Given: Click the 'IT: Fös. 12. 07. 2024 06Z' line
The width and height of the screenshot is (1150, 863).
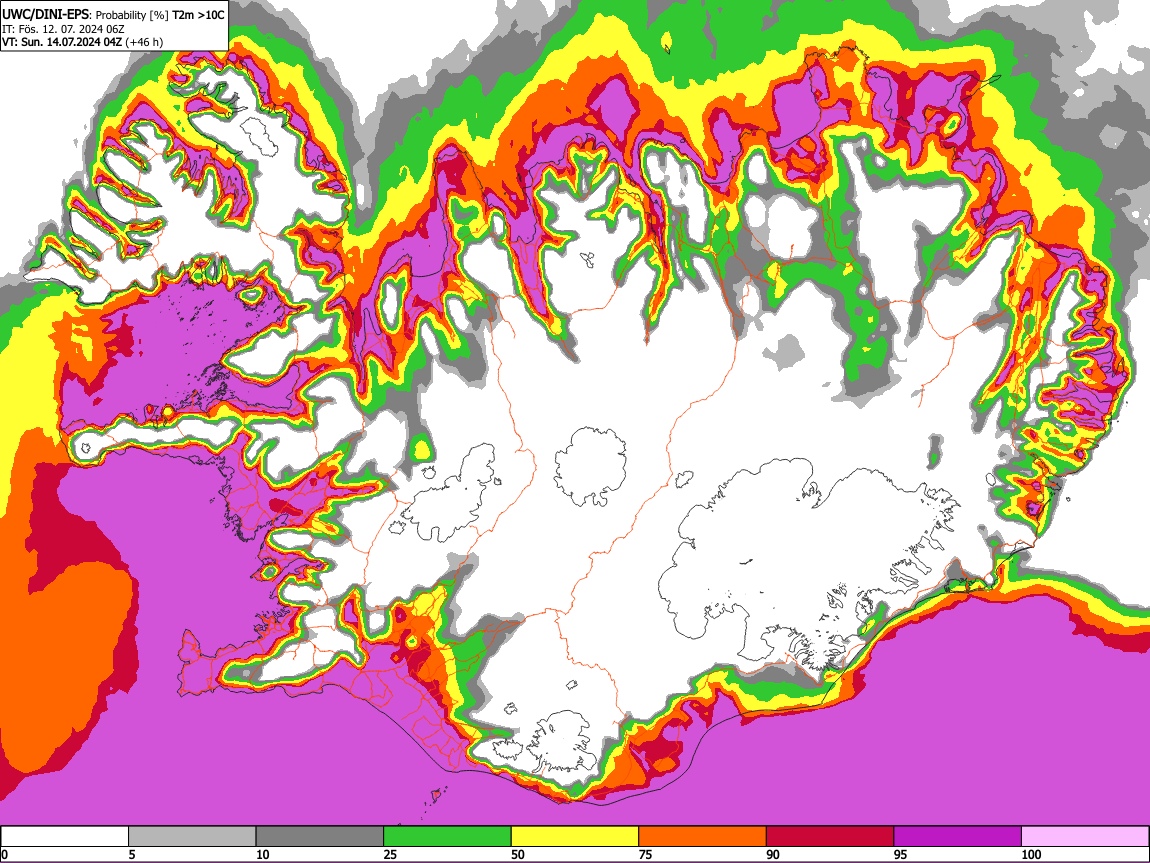Looking at the screenshot, I should (63, 29).
